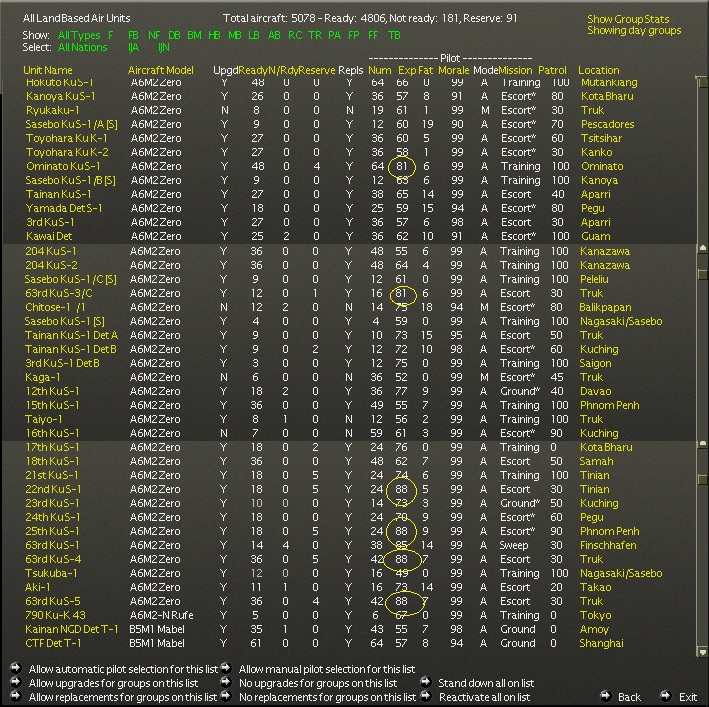
Task: Go to location Pescadores
Action: click(608, 124)
